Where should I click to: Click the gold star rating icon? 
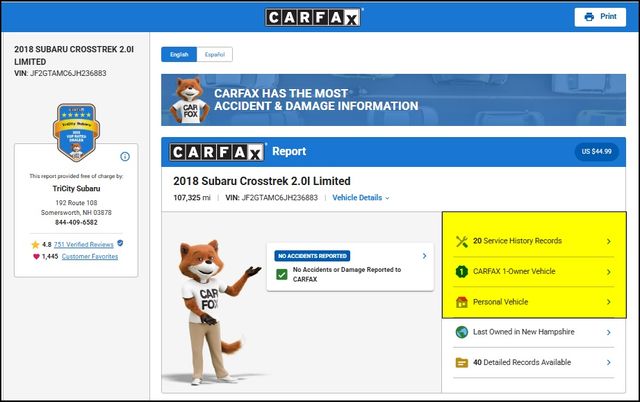coord(36,244)
